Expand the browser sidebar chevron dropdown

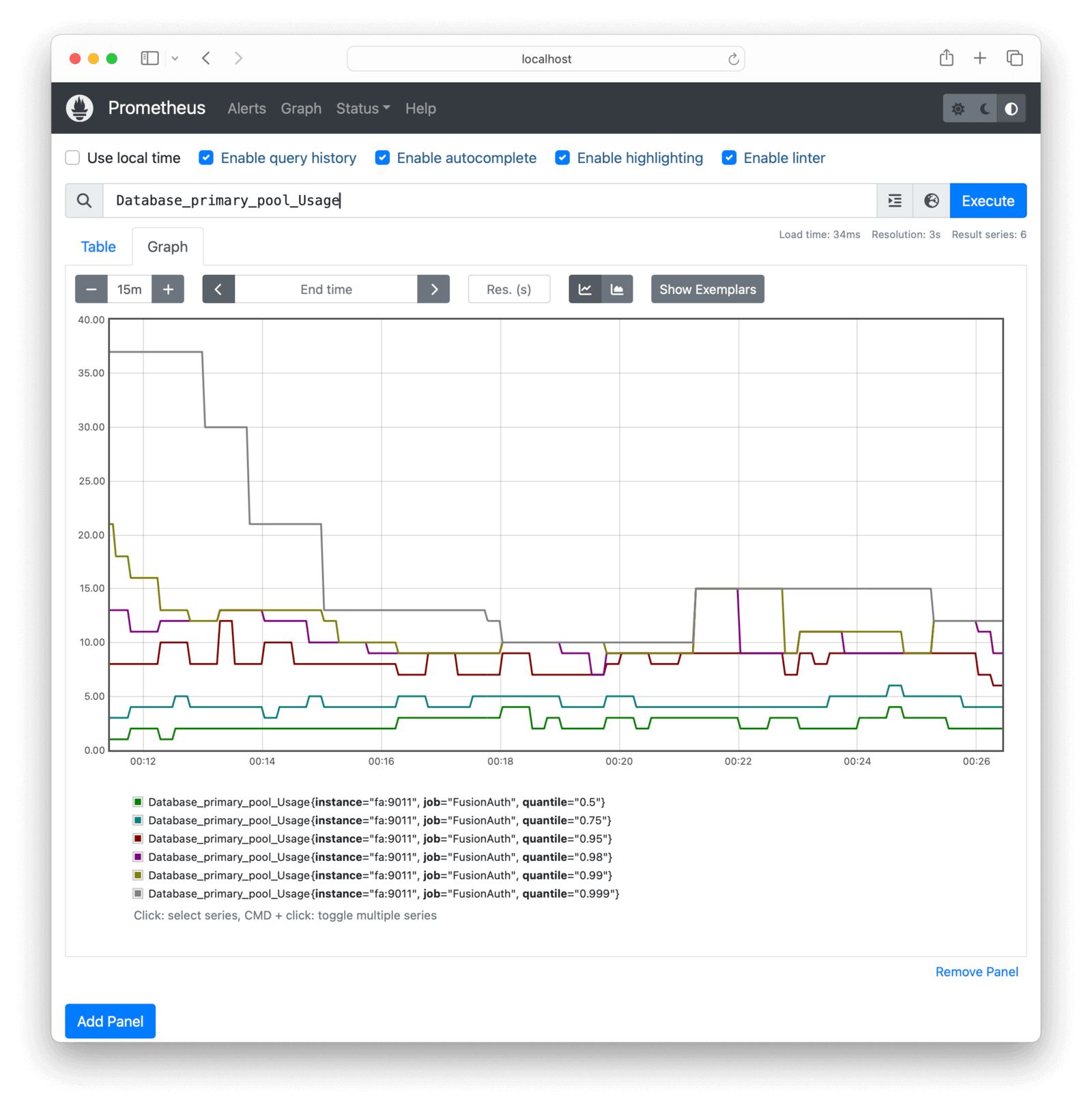175,59
